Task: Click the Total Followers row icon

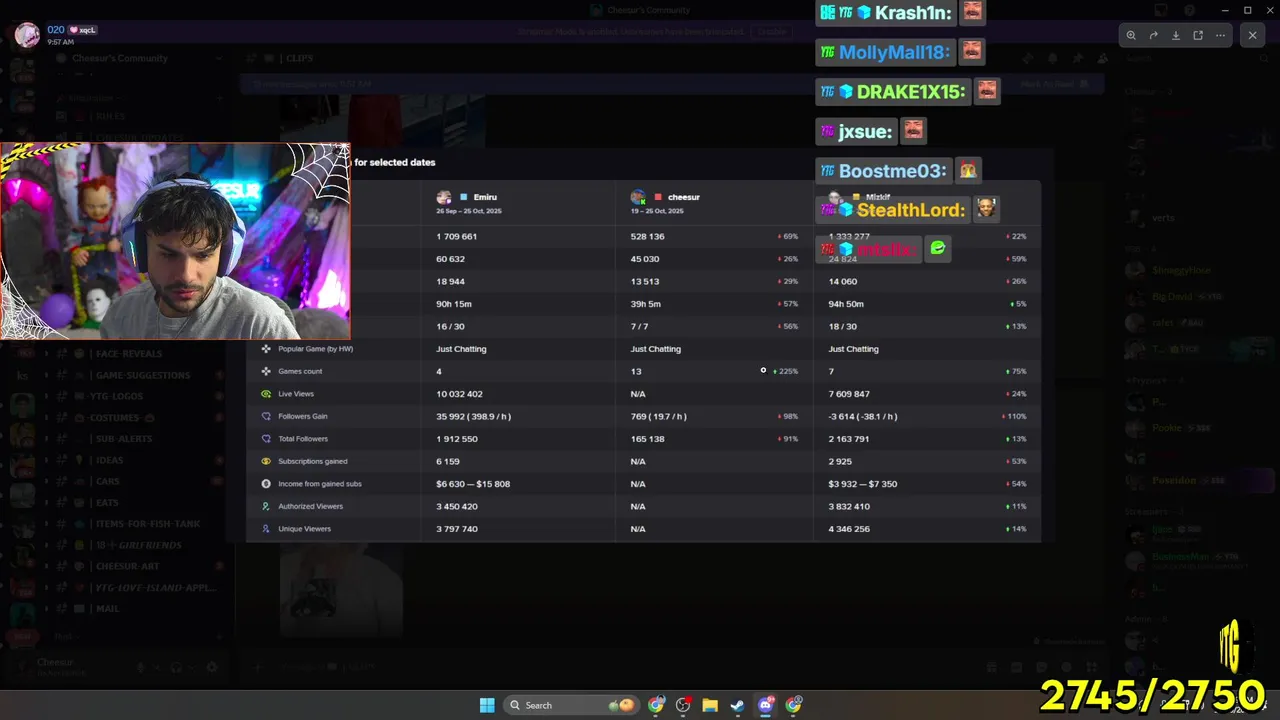Action: pyautogui.click(x=266, y=439)
